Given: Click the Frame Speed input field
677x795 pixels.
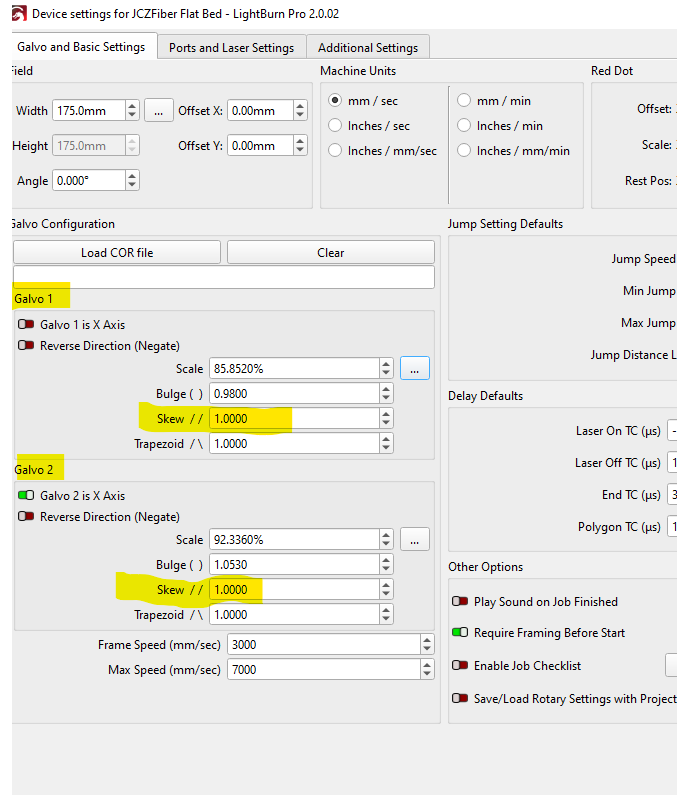Looking at the screenshot, I should pyautogui.click(x=316, y=645).
